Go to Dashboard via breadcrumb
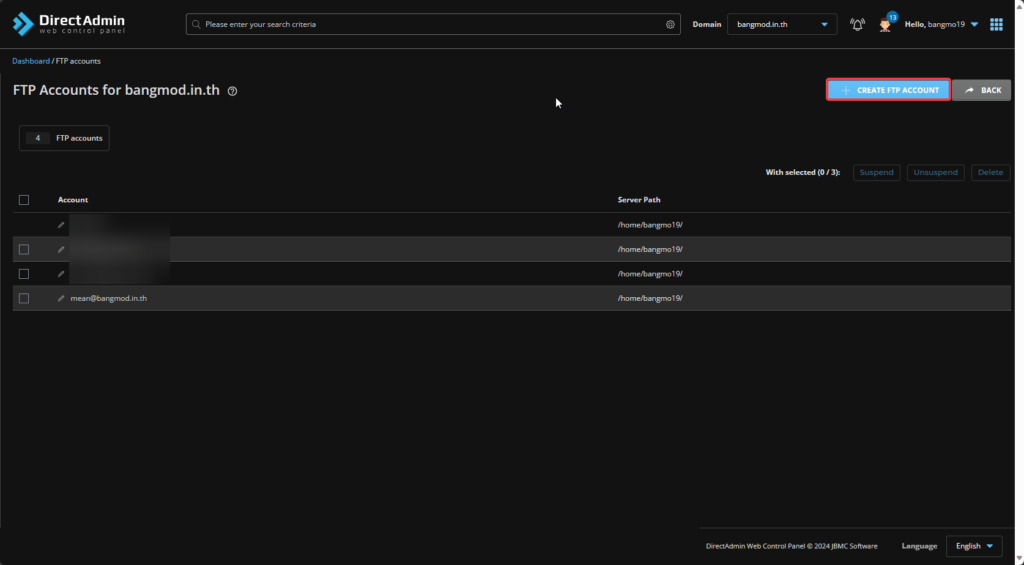The height and width of the screenshot is (565, 1024). coord(30,61)
